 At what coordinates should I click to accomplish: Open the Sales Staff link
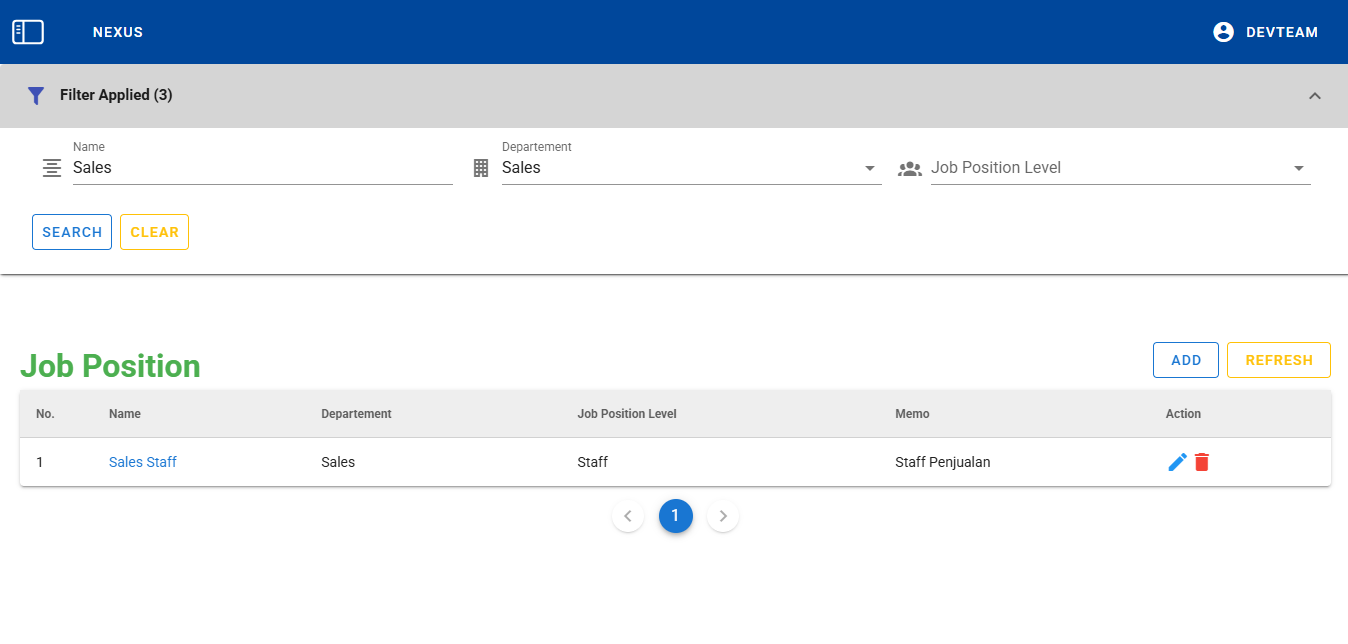coord(143,462)
